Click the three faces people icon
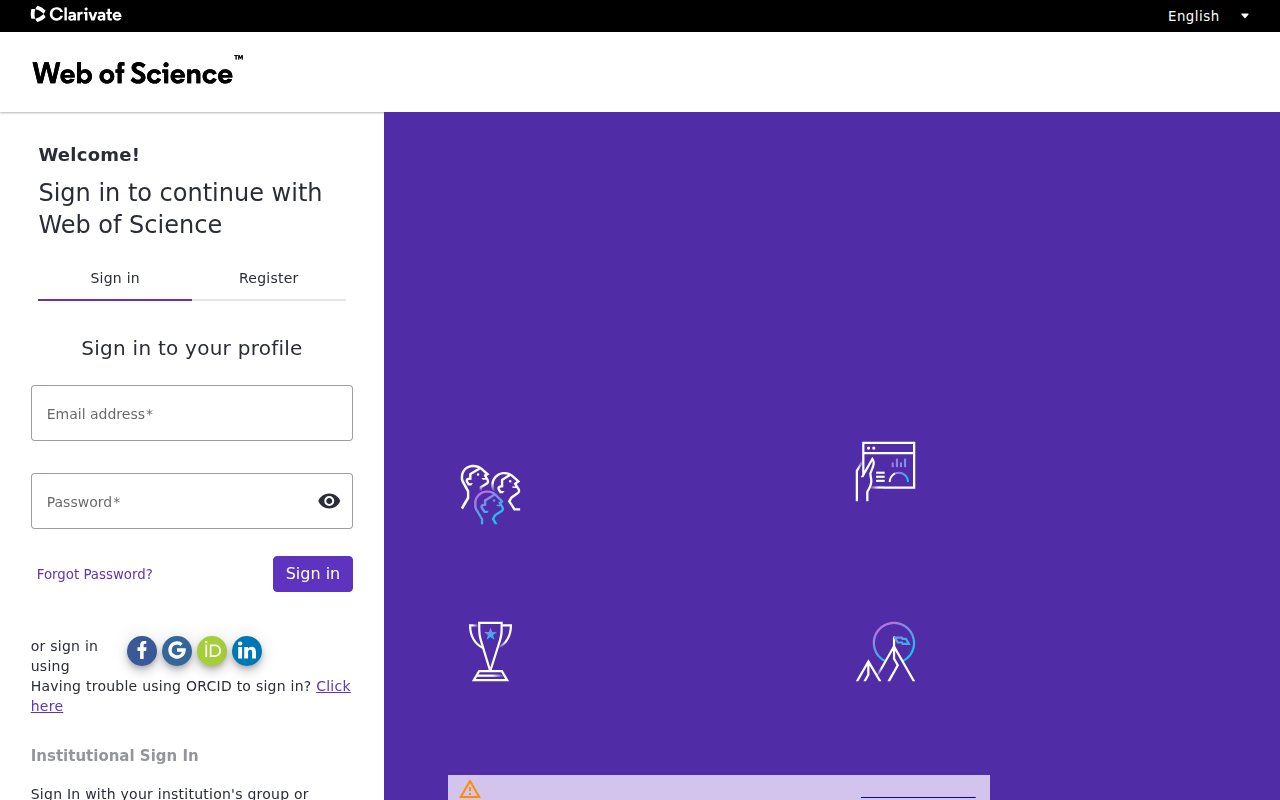Screen dimensions: 1280x800 tap(490, 494)
